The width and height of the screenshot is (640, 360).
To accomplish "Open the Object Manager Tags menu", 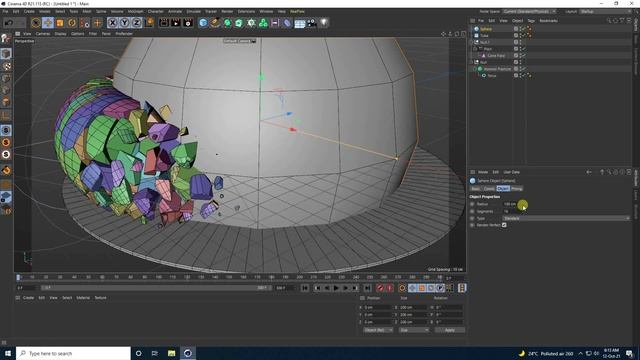I will click(531, 21).
